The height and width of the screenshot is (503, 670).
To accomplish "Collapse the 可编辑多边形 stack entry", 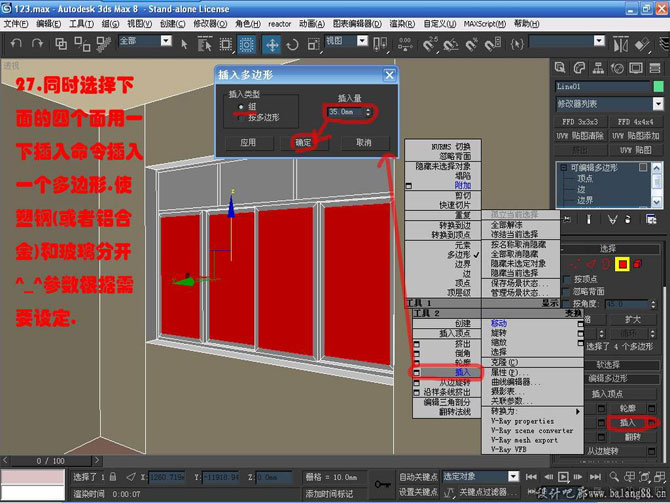I will (x=563, y=168).
